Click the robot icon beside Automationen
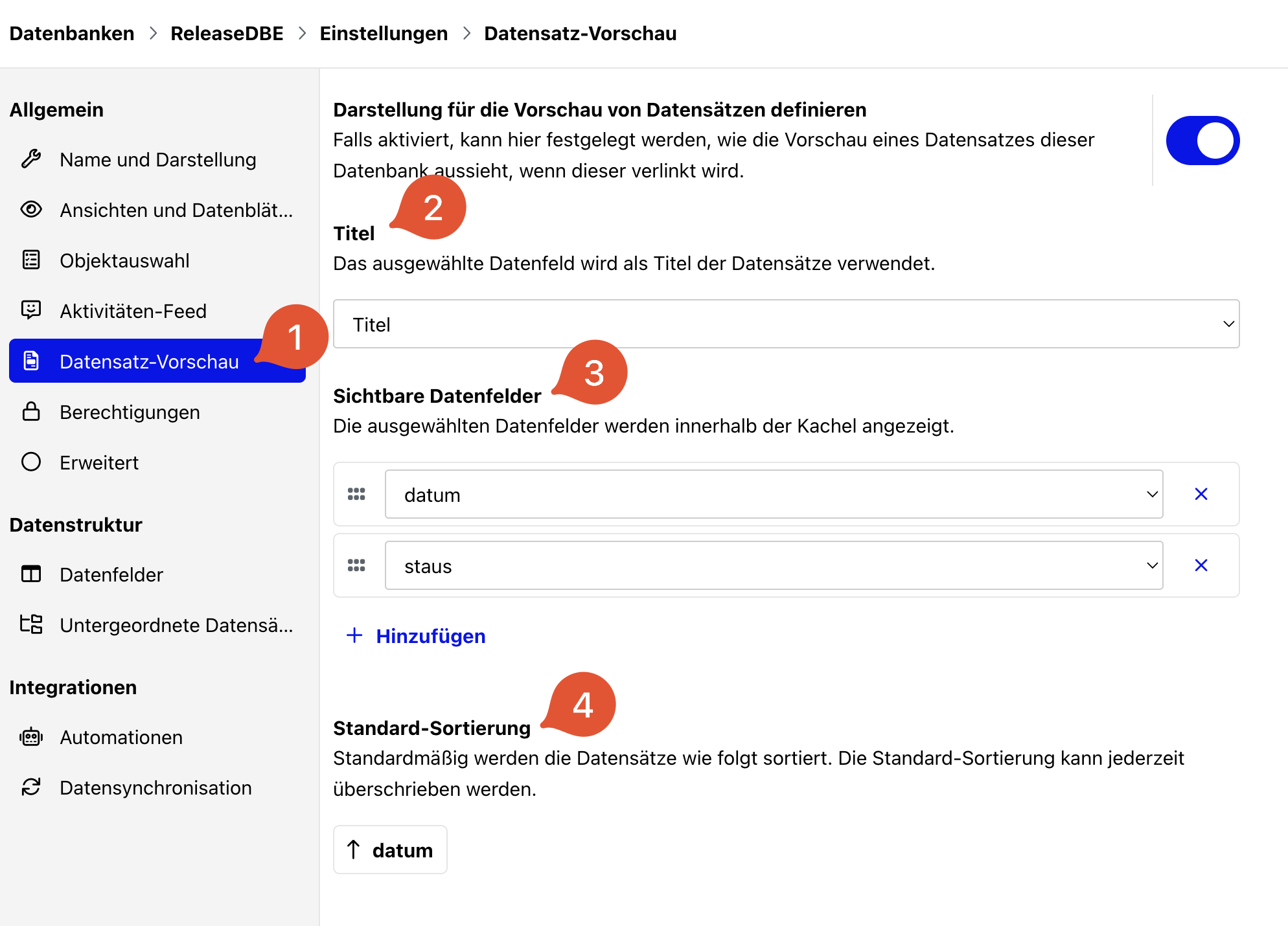This screenshot has width=1288, height=926. [31, 736]
